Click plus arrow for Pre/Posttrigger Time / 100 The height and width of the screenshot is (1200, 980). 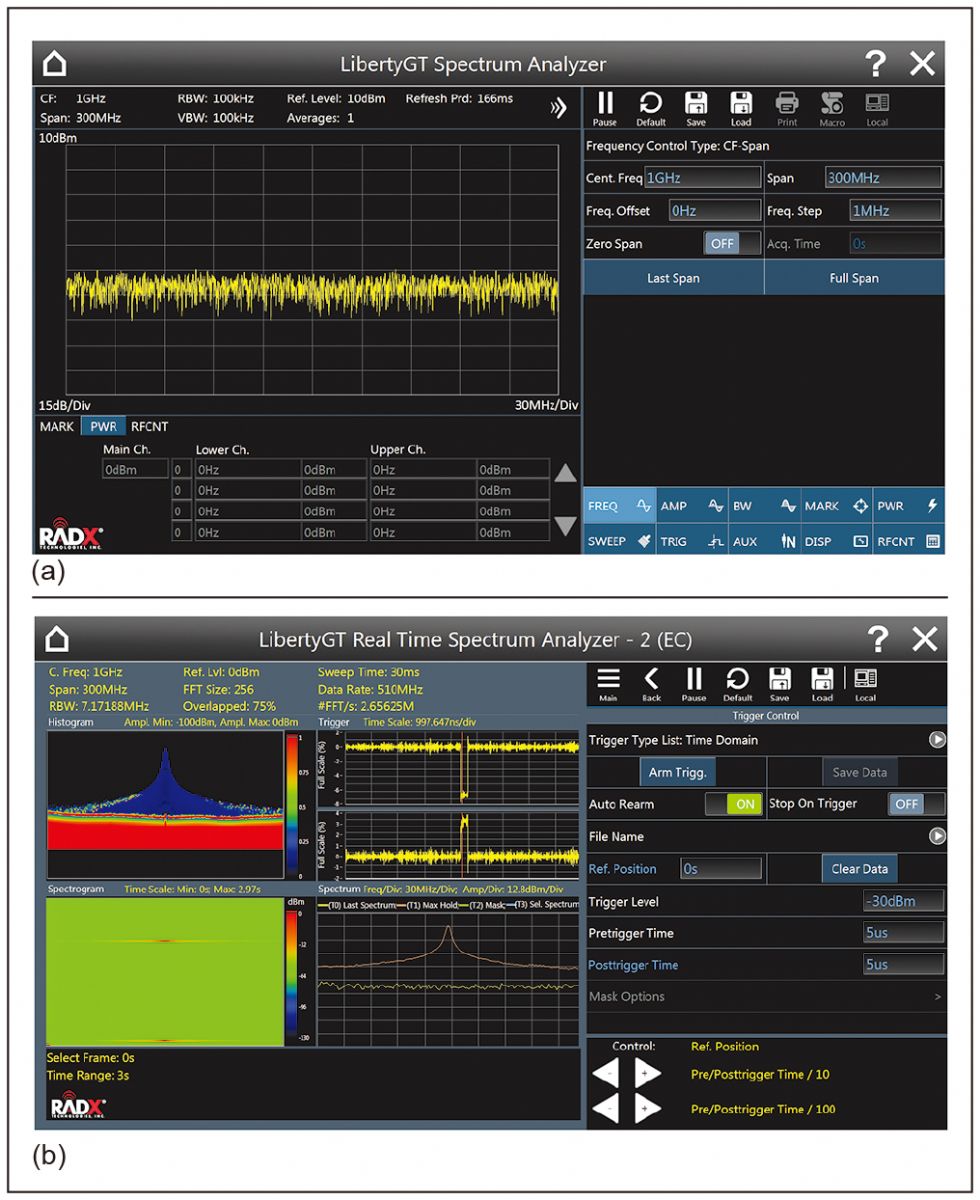click(x=646, y=1109)
